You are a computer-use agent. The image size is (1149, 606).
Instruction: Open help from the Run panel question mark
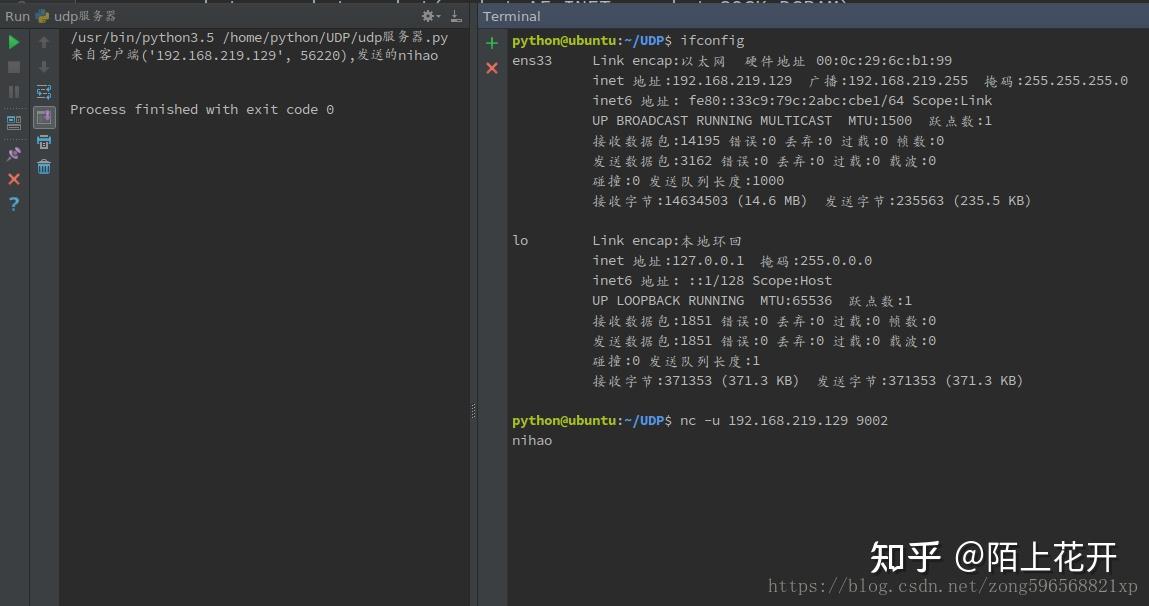click(13, 204)
